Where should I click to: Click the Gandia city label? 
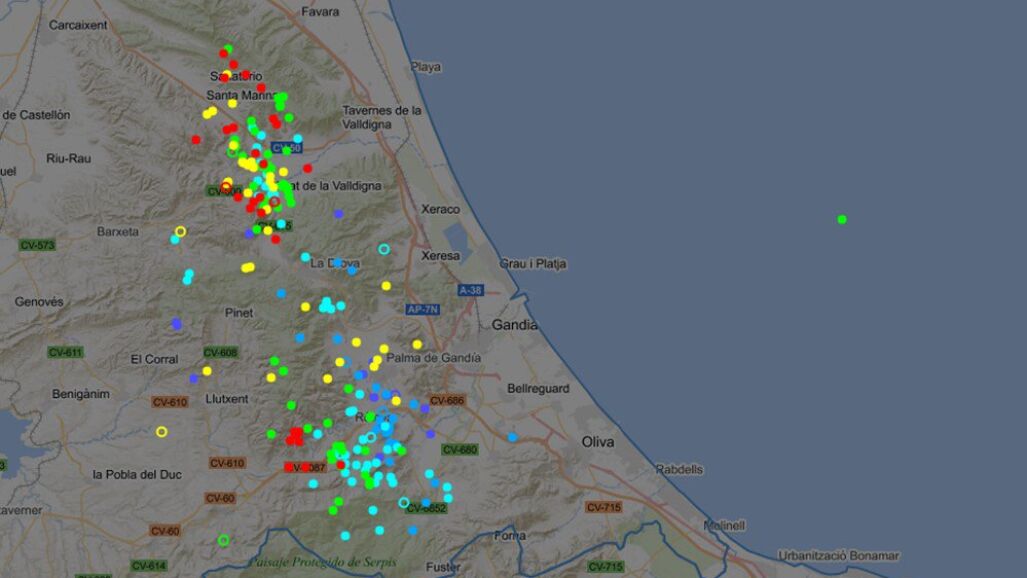click(514, 325)
